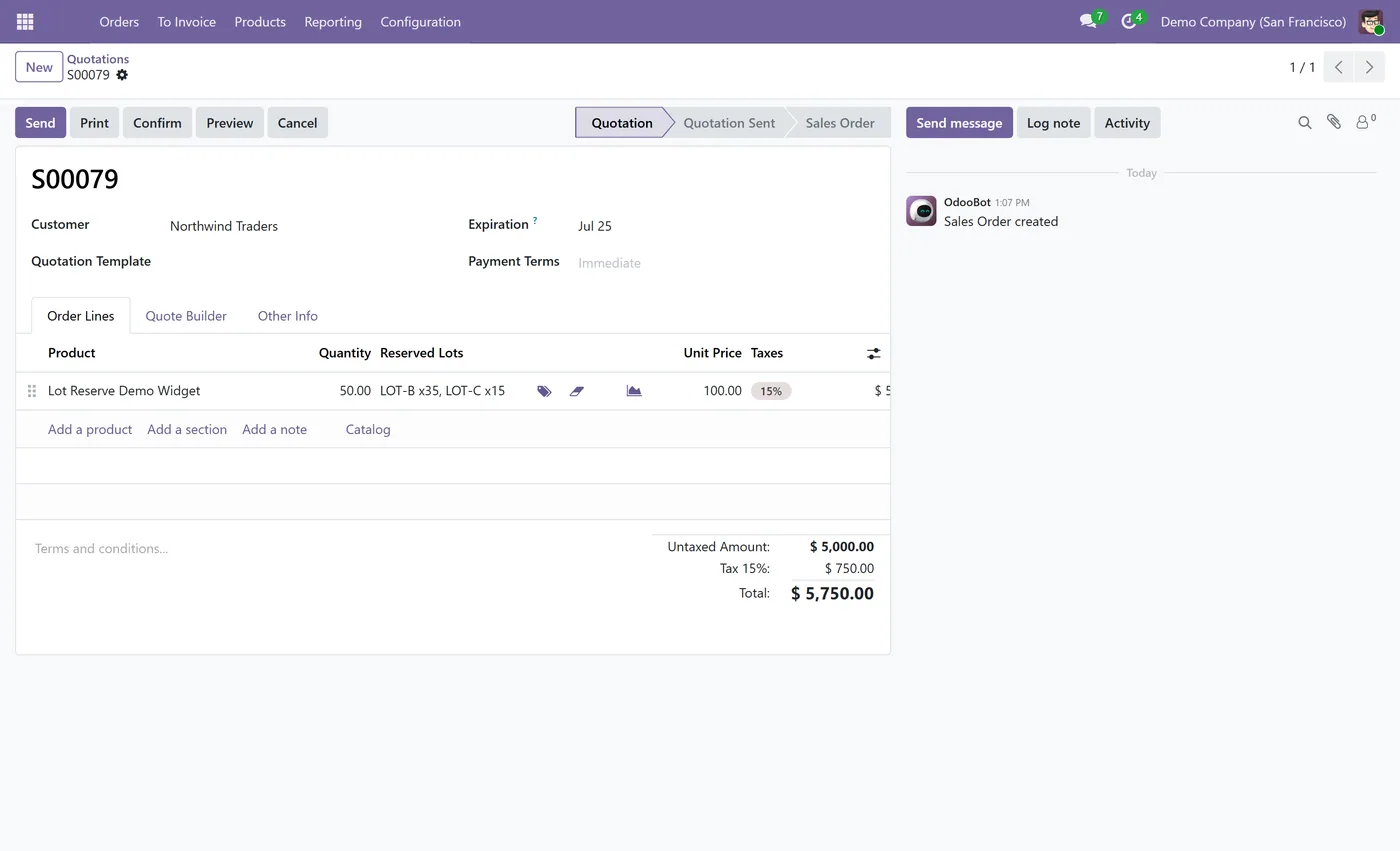Click the Send button

point(40,122)
